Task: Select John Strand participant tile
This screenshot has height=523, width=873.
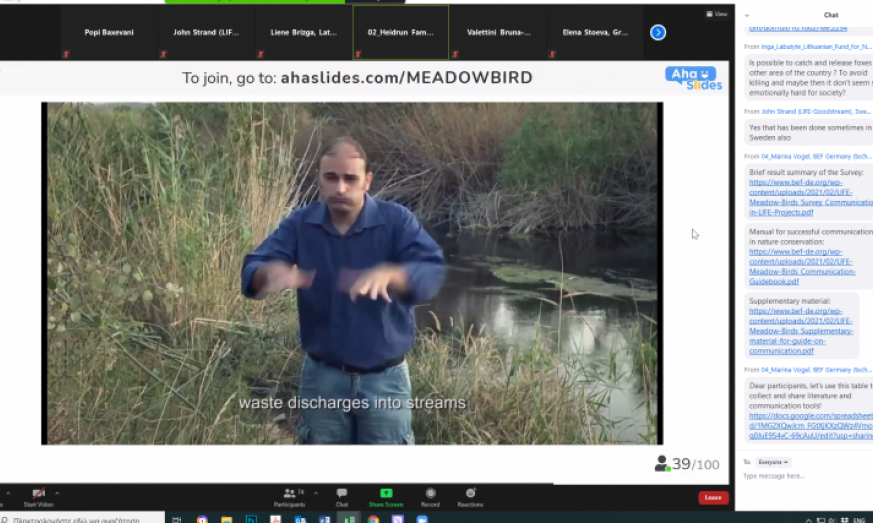Action: click(206, 32)
